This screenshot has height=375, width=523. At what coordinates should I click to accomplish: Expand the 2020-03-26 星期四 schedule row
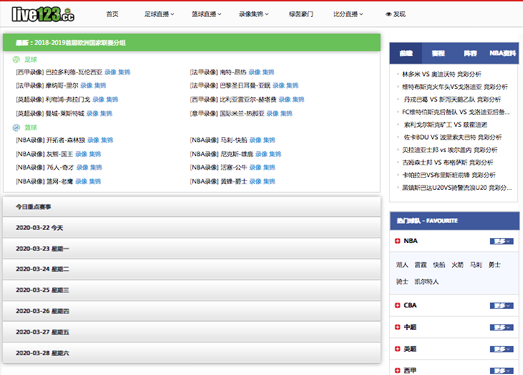192,311
